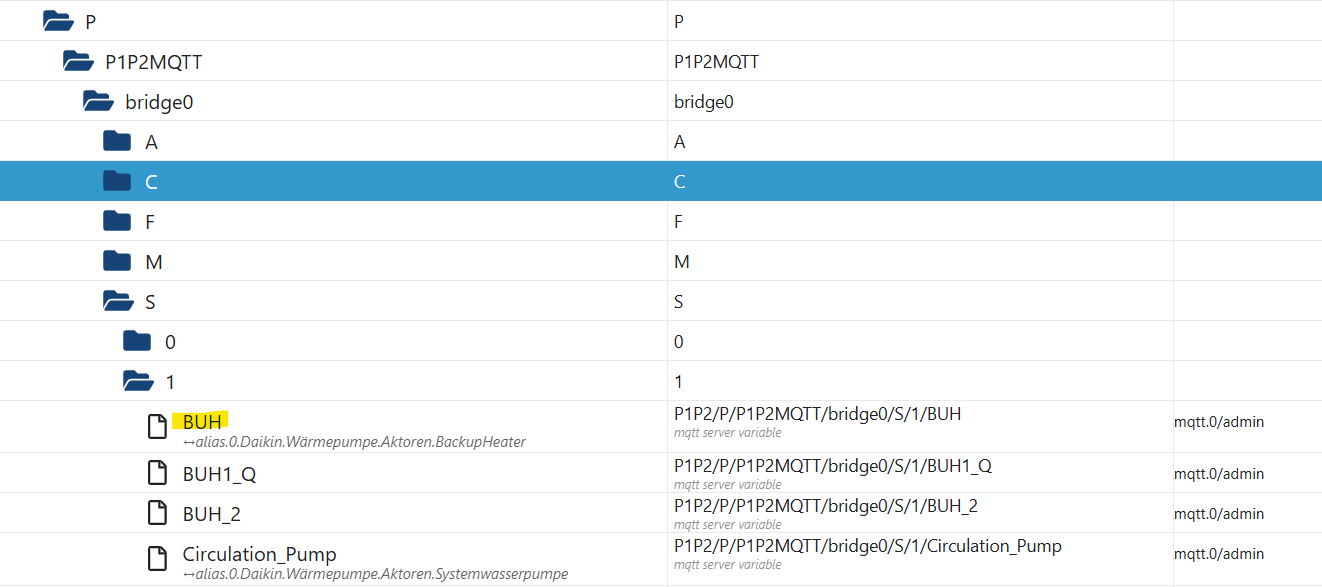Collapse the P1P2MQTT folder icon
Image resolution: width=1322 pixels, height=587 pixels.
pyautogui.click(x=78, y=62)
